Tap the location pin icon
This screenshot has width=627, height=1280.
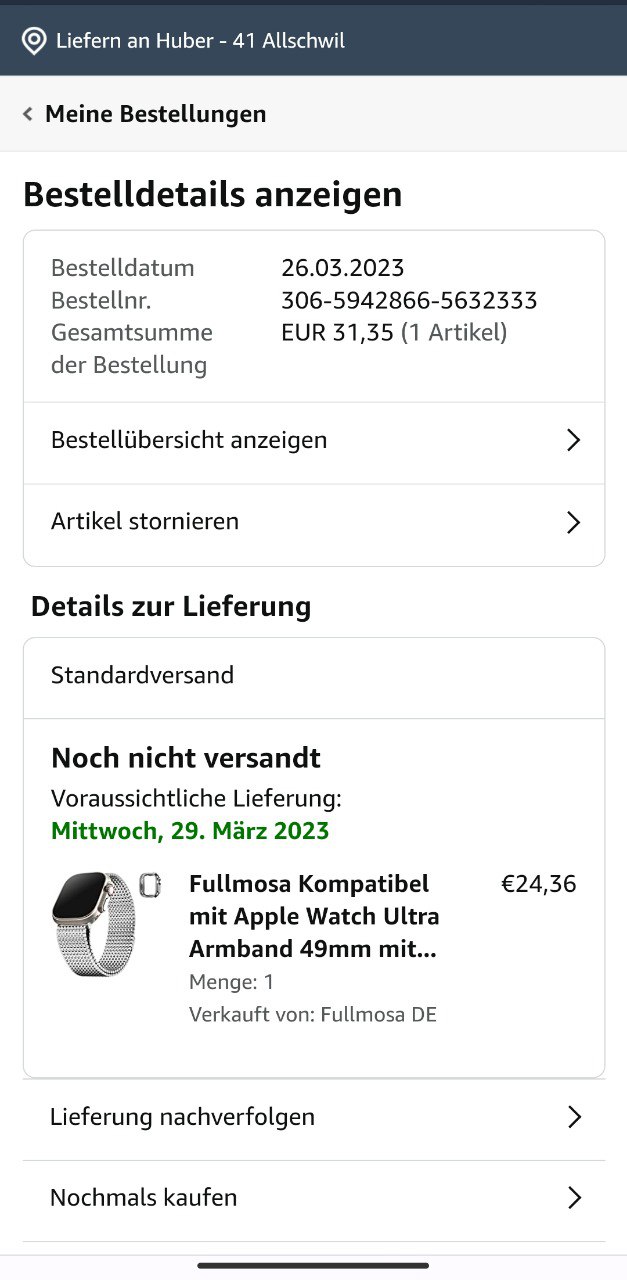tap(34, 41)
